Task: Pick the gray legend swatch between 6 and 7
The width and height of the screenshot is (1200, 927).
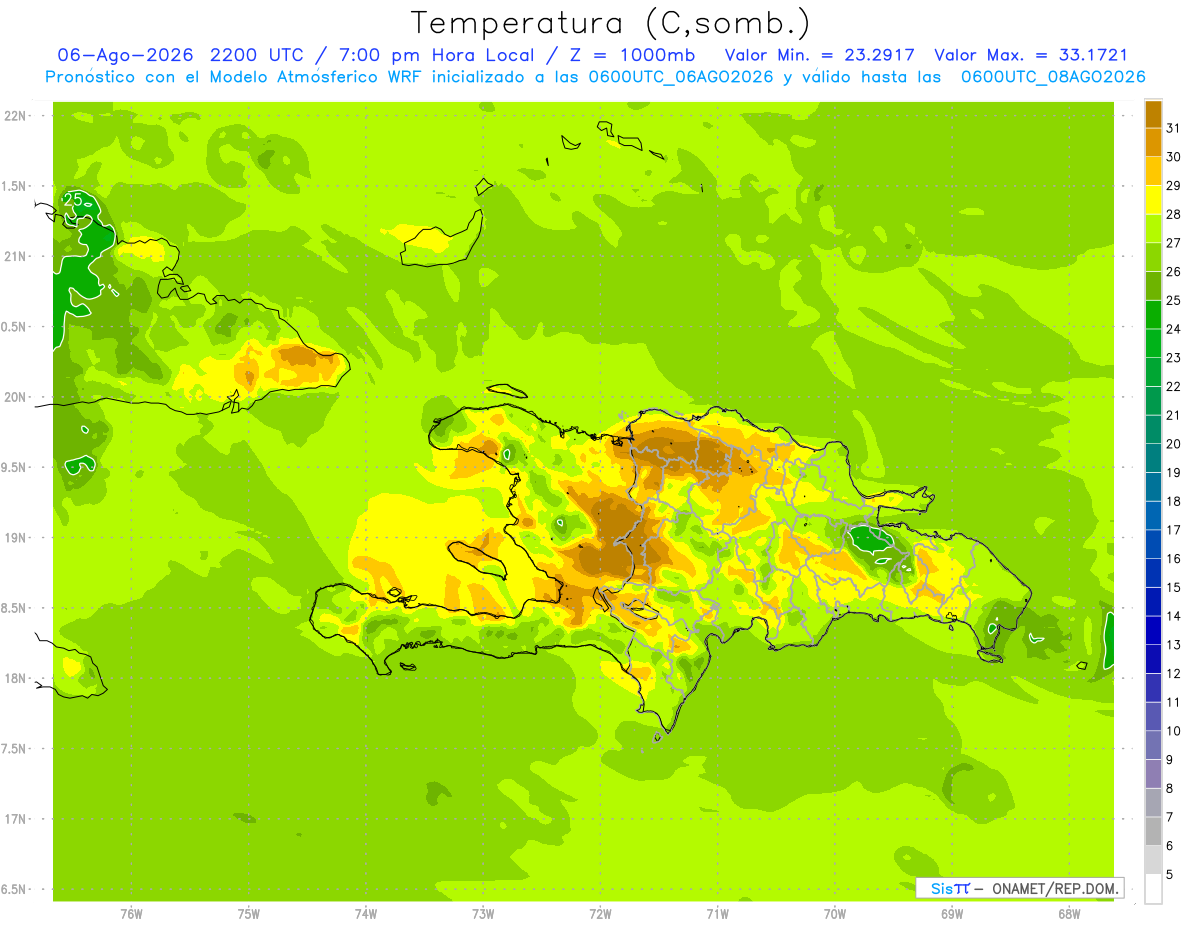Action: (x=1153, y=831)
